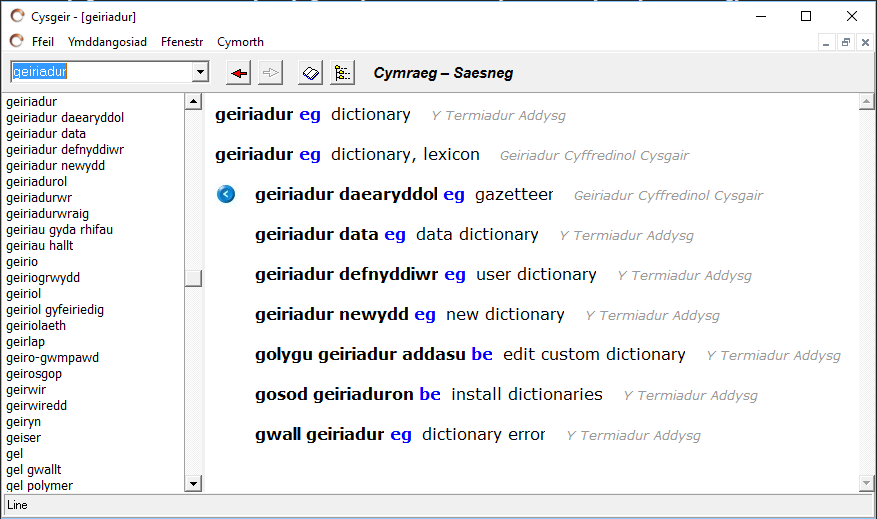The height and width of the screenshot is (519, 877).
Task: Click the red back arrow button
Action: click(239, 73)
